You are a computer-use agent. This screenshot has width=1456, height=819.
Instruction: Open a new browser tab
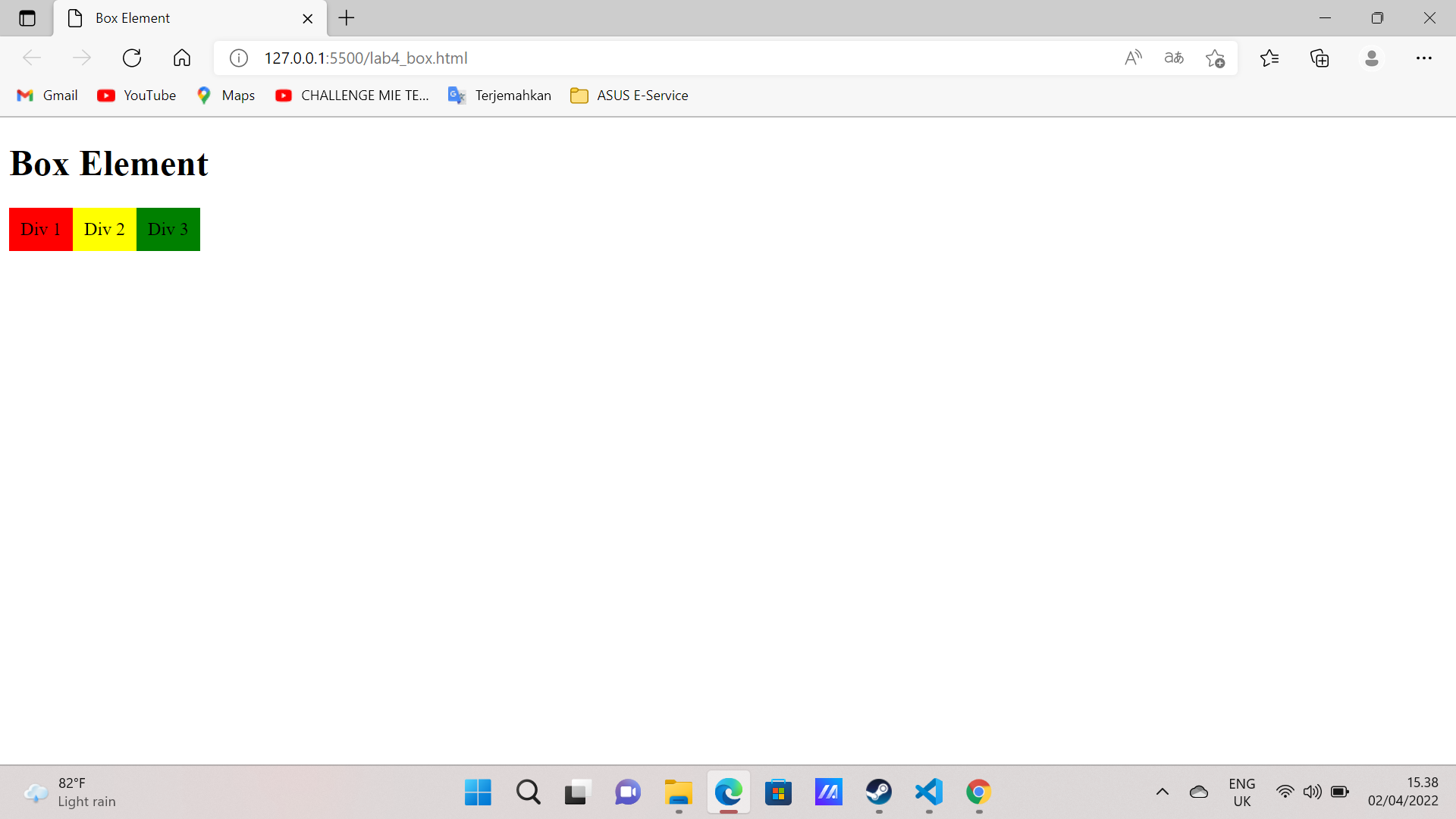(x=347, y=18)
